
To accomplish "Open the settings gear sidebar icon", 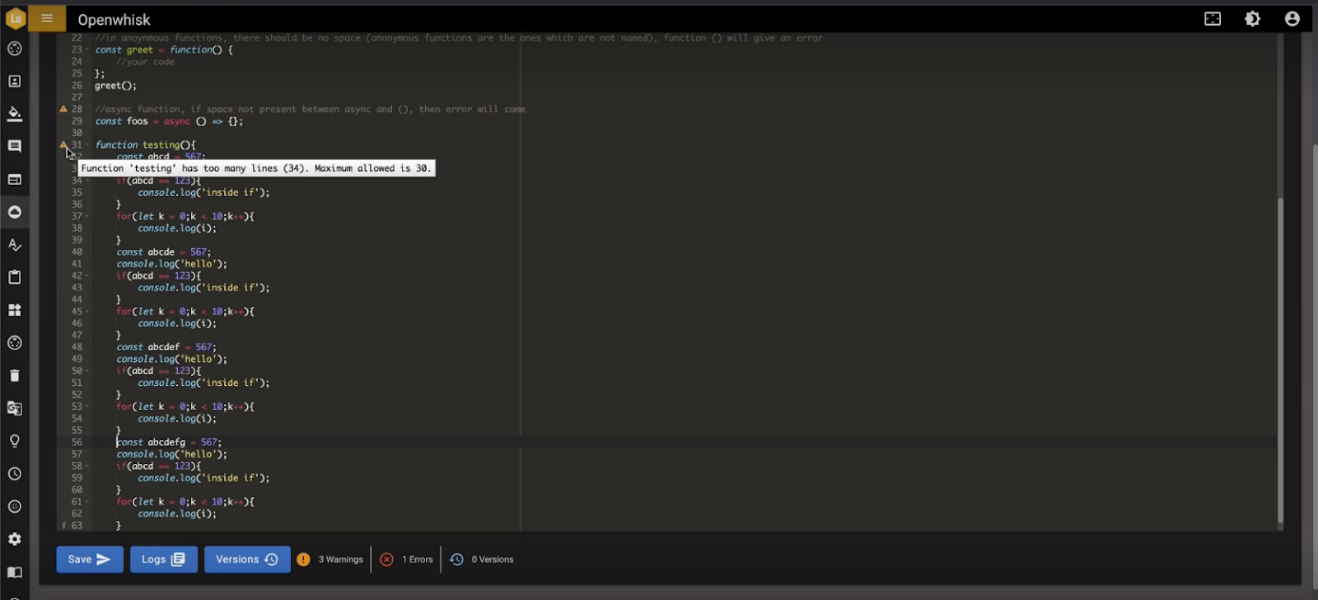I will pos(15,539).
